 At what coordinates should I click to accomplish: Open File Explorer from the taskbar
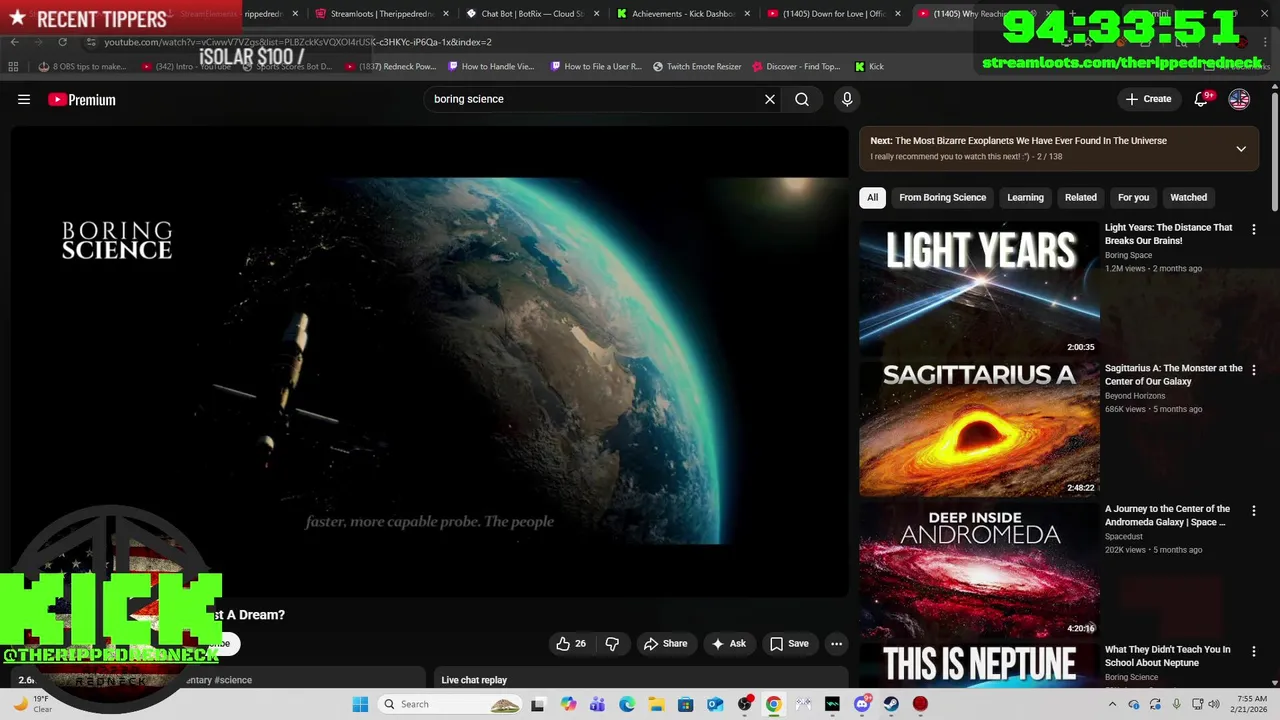(656, 704)
